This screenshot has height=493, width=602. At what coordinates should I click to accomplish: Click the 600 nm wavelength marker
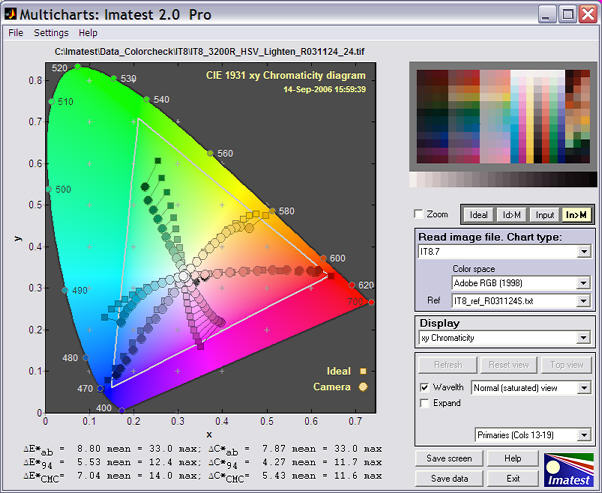(x=323, y=258)
